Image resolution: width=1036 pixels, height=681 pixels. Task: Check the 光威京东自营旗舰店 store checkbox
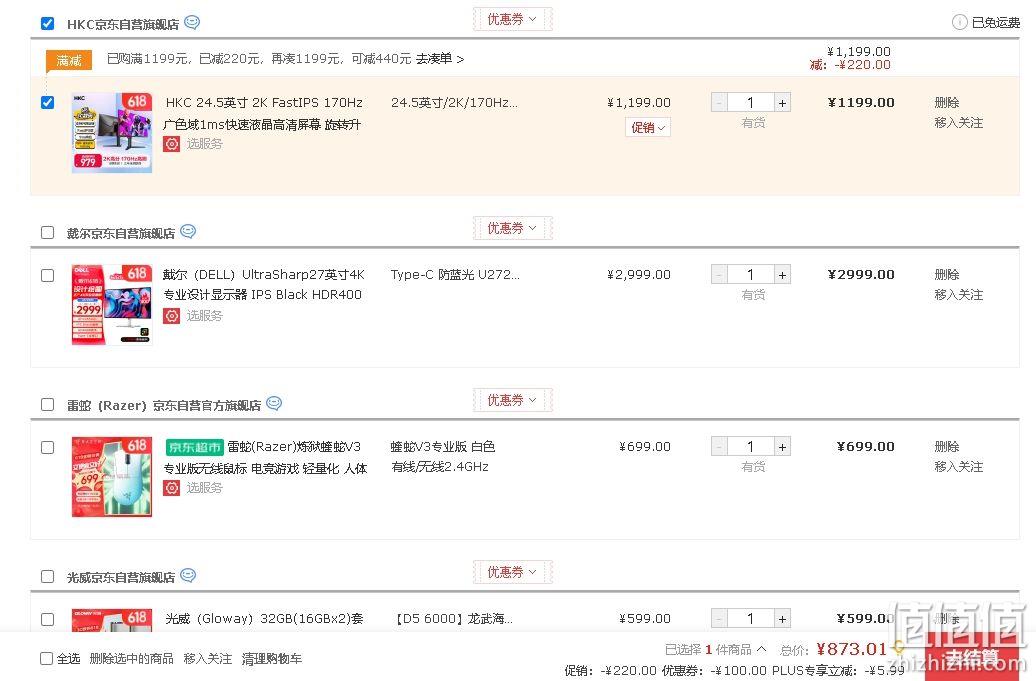pos(48,577)
